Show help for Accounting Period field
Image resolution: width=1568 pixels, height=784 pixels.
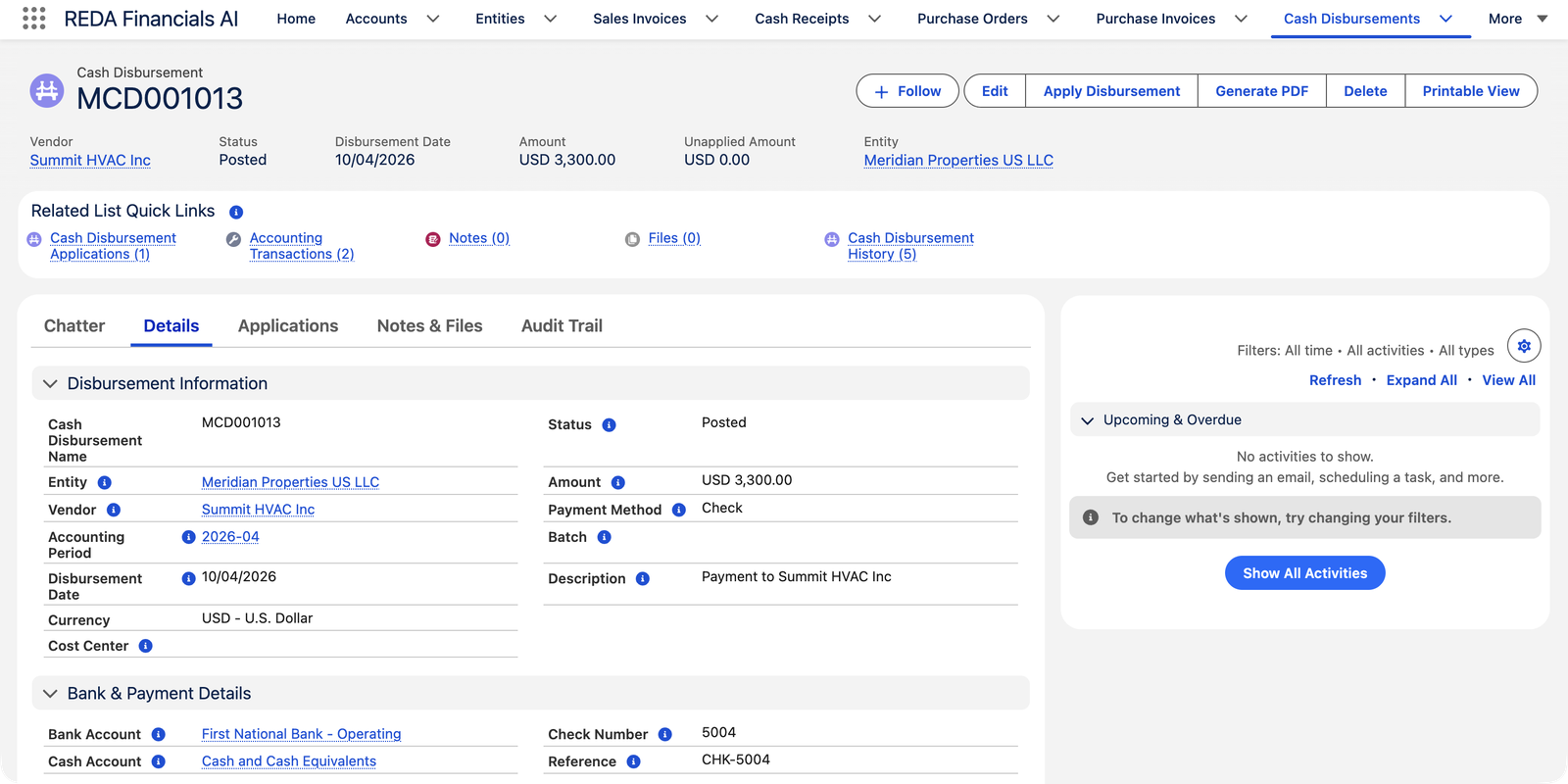pyautogui.click(x=189, y=537)
